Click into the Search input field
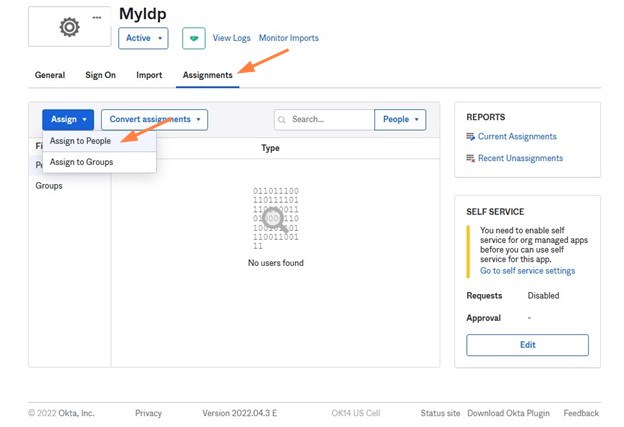The width and height of the screenshot is (624, 427). [330, 120]
